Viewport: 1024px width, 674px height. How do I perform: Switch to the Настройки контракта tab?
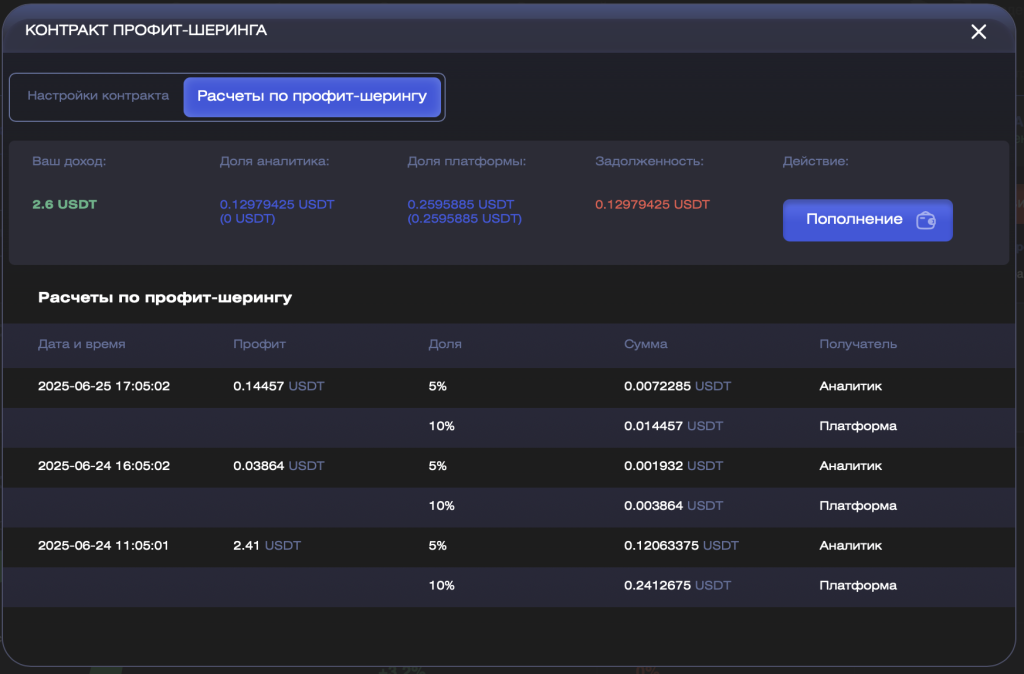coord(98,96)
